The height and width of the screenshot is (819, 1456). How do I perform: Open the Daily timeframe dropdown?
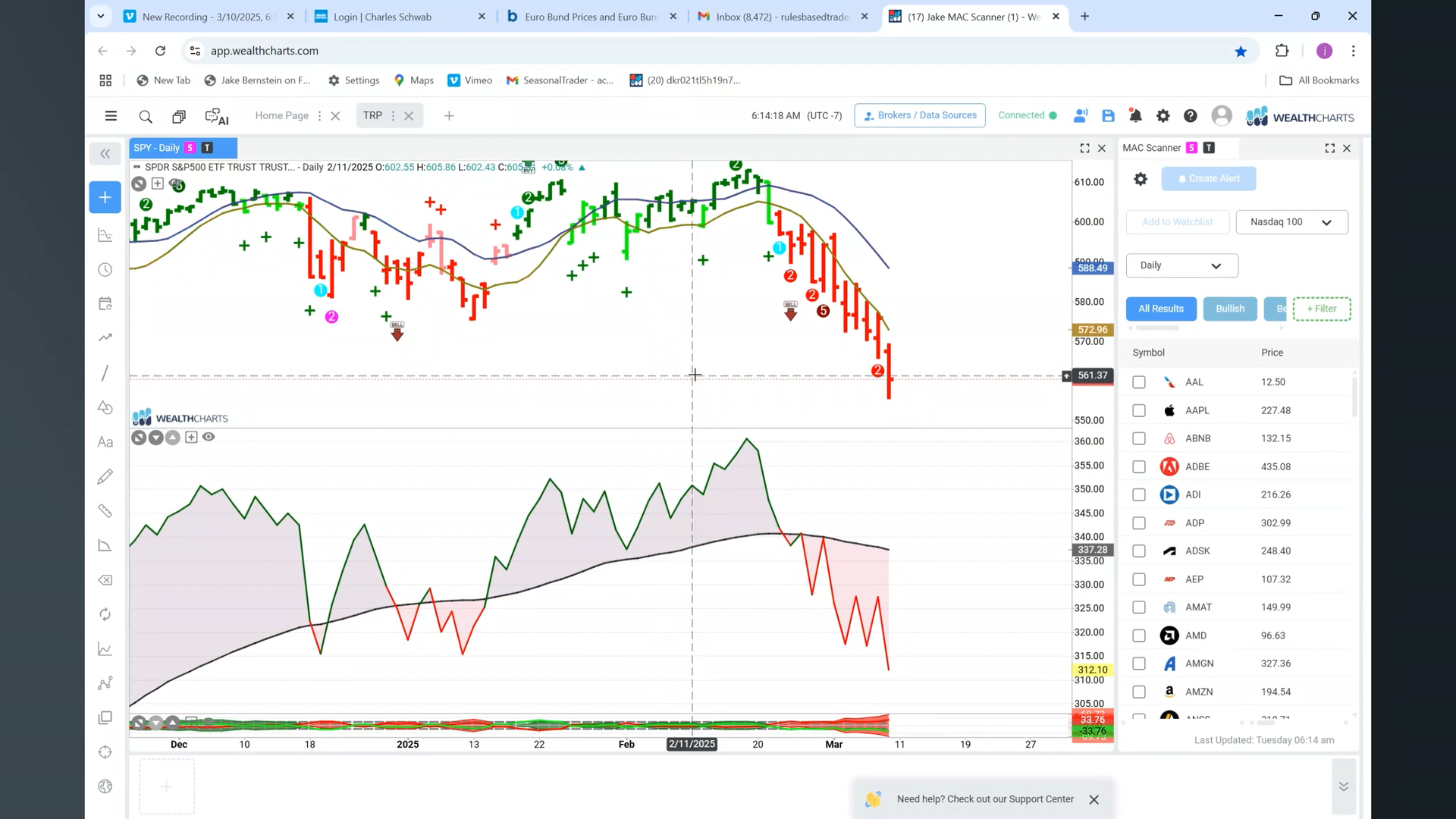click(x=1181, y=265)
